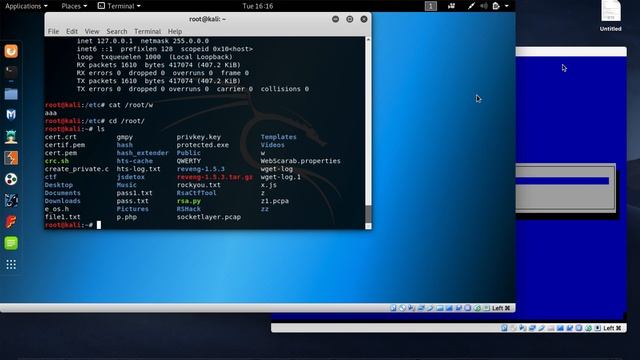Click the 'hash_extender' directory name
The image size is (640, 360).
point(142,153)
